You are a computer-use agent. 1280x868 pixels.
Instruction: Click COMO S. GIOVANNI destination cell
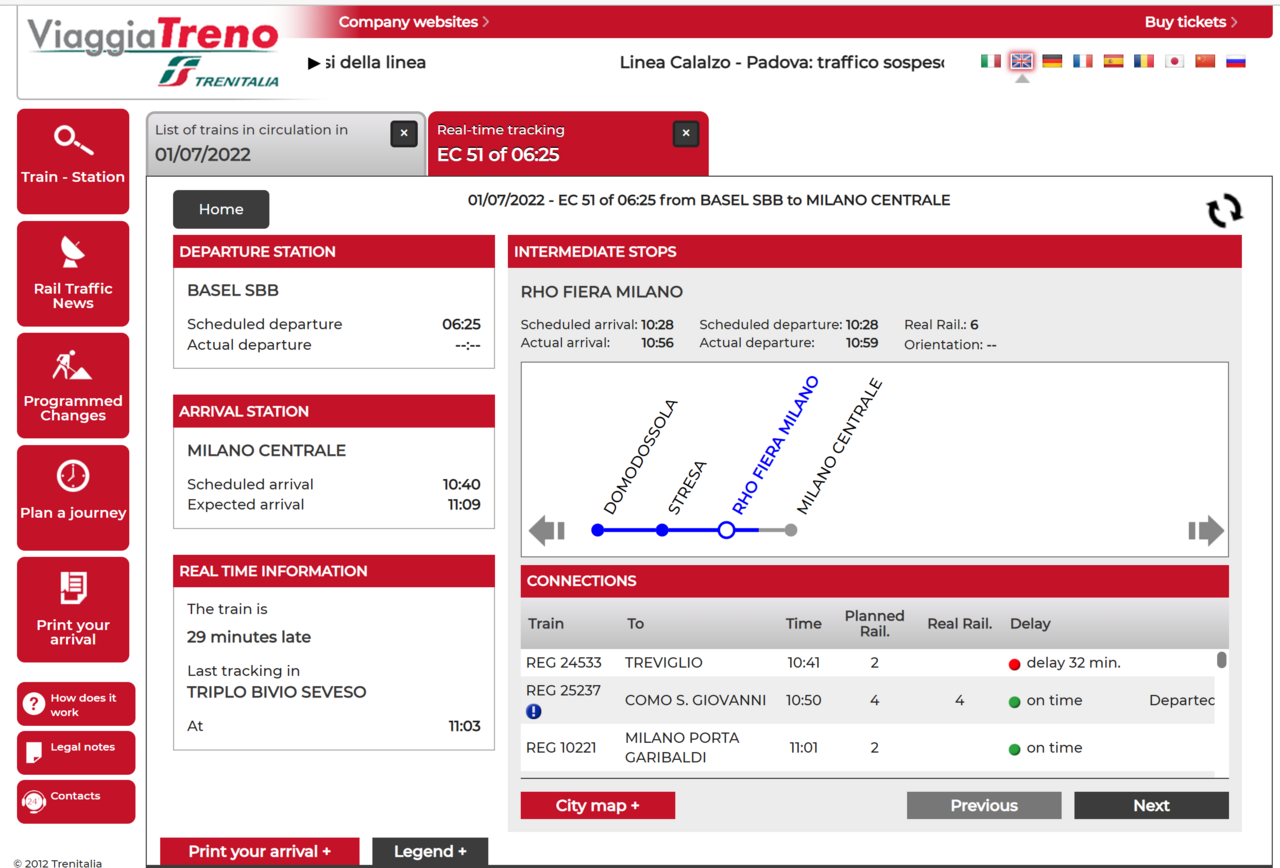696,701
